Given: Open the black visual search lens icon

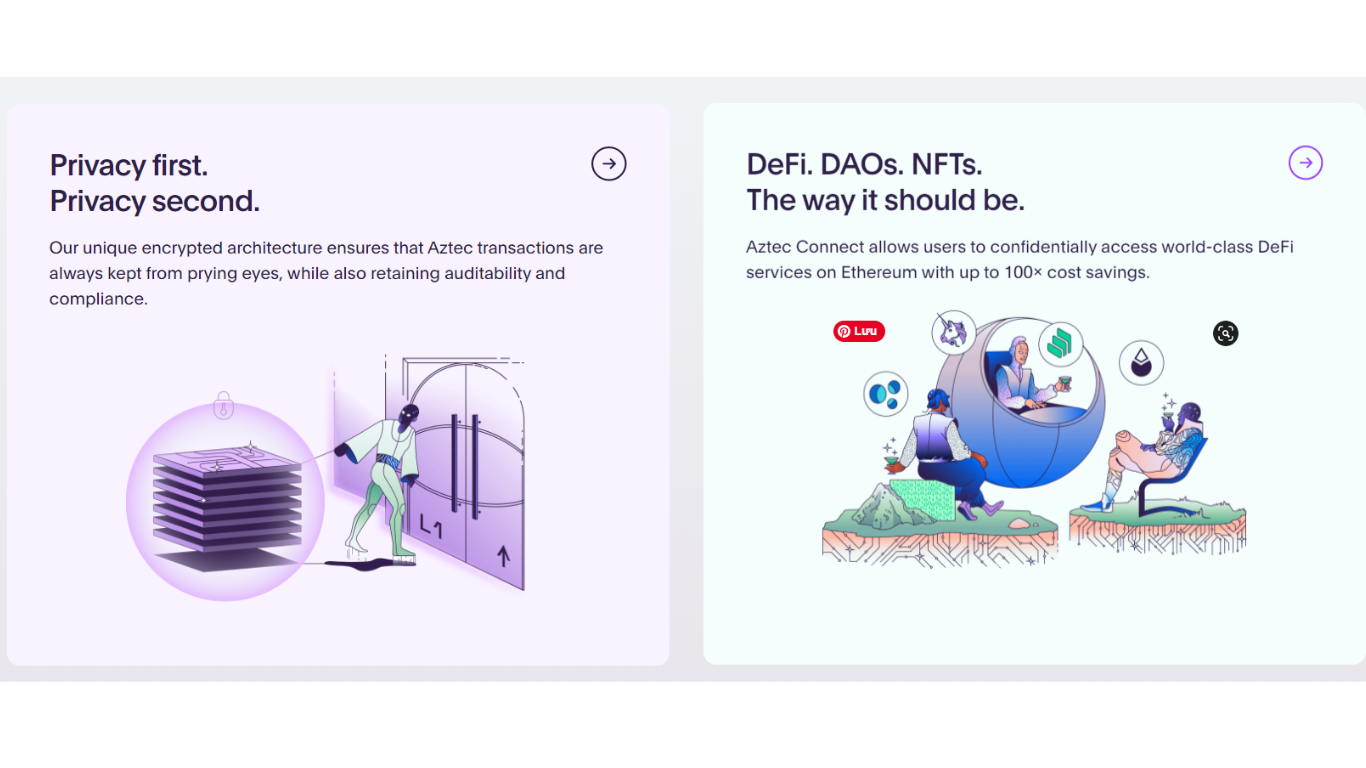Looking at the screenshot, I should pos(1226,333).
